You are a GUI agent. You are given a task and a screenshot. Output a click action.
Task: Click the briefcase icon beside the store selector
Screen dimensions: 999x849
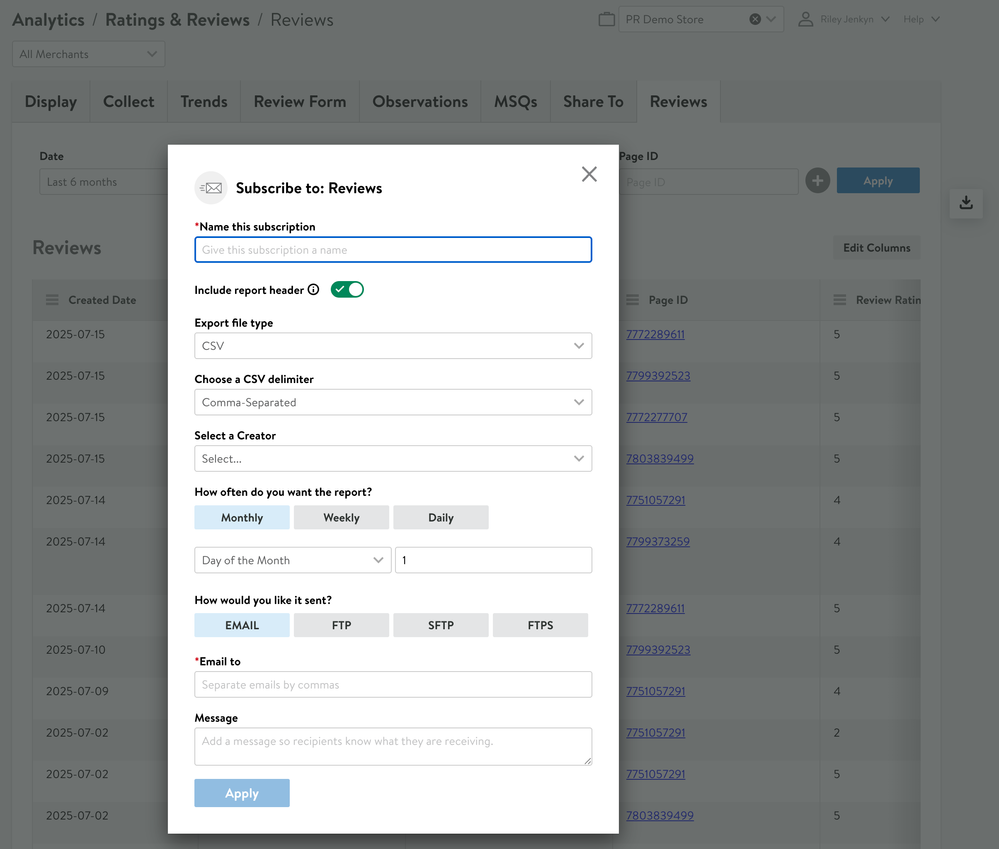[607, 20]
